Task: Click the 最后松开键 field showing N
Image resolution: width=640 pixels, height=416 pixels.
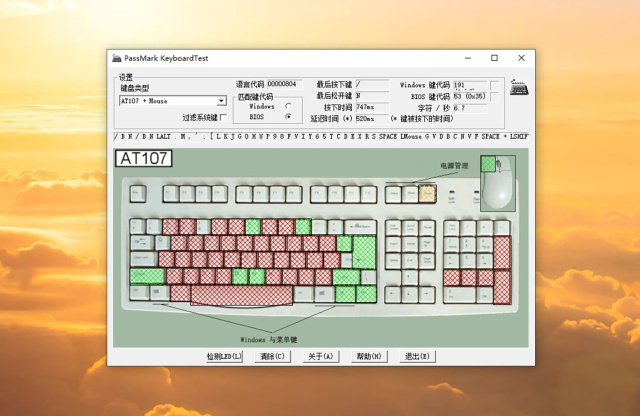Action: tap(372, 96)
